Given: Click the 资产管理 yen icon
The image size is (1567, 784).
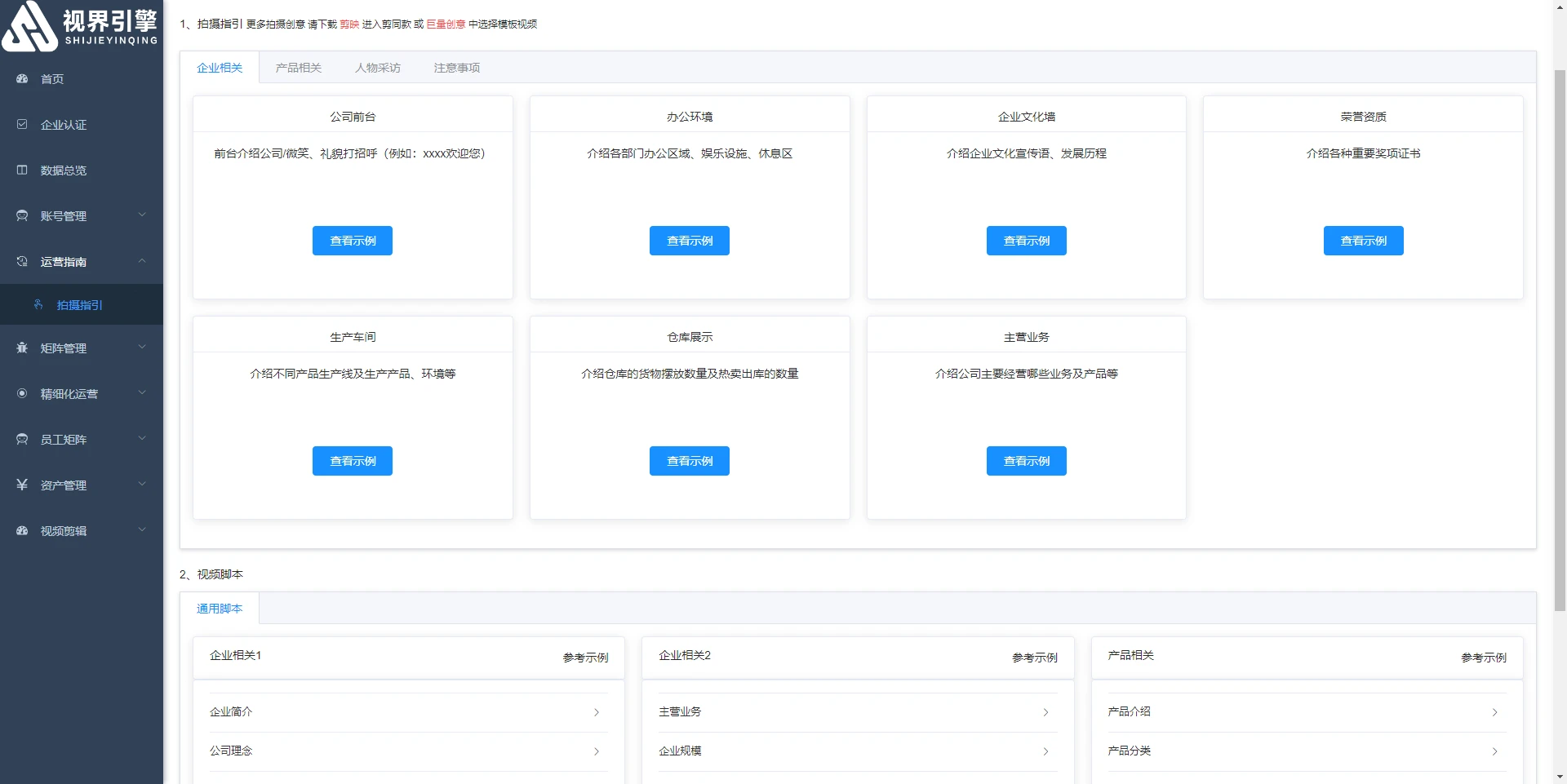Looking at the screenshot, I should (22, 485).
